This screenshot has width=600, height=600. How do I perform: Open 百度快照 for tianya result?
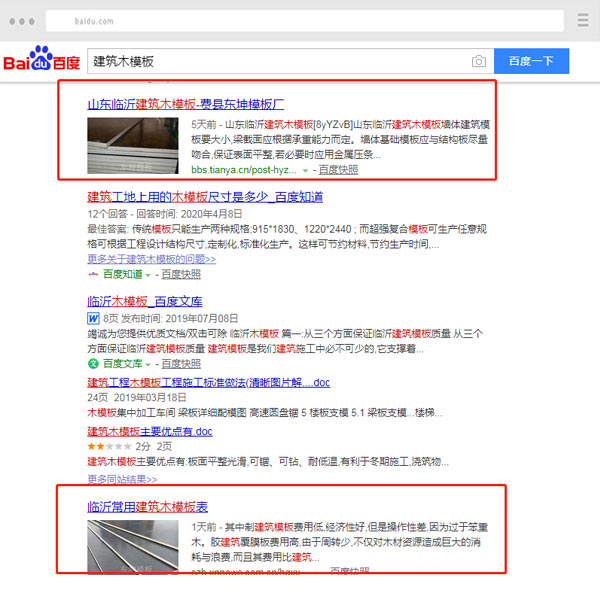click(338, 170)
